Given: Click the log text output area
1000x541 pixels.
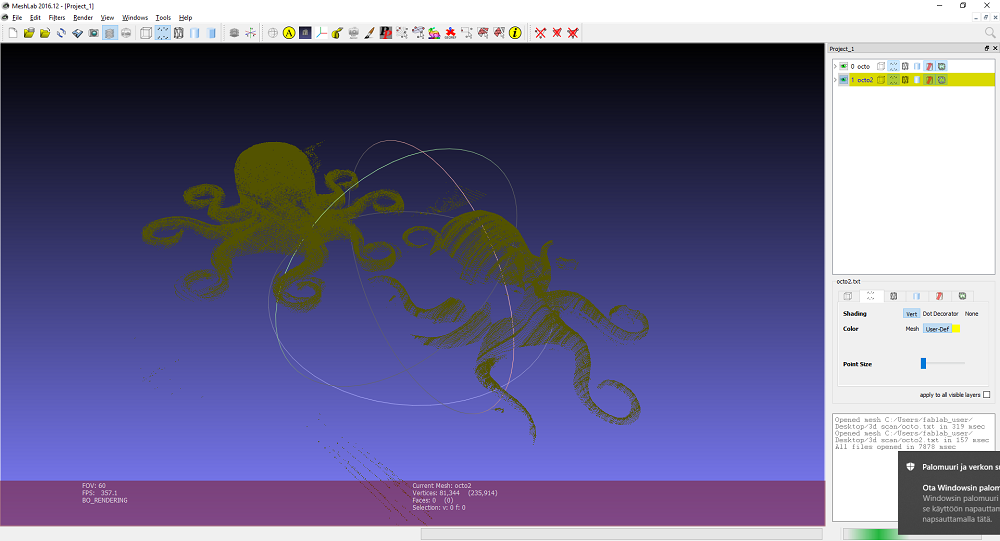Looking at the screenshot, I should [x=913, y=467].
